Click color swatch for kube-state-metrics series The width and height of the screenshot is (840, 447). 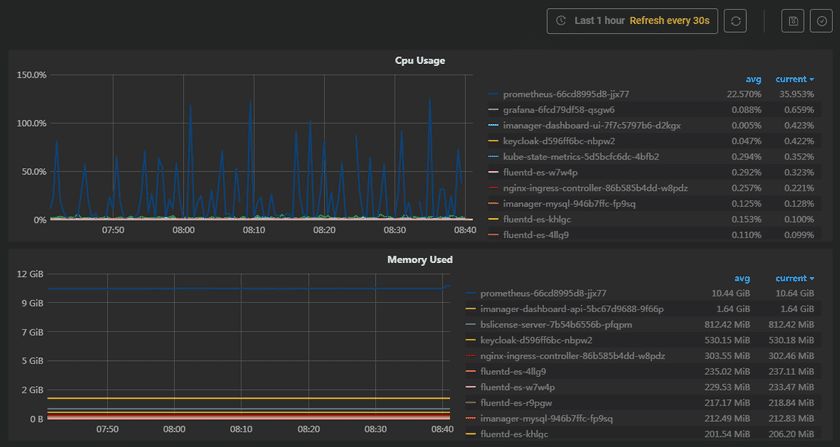click(492, 157)
